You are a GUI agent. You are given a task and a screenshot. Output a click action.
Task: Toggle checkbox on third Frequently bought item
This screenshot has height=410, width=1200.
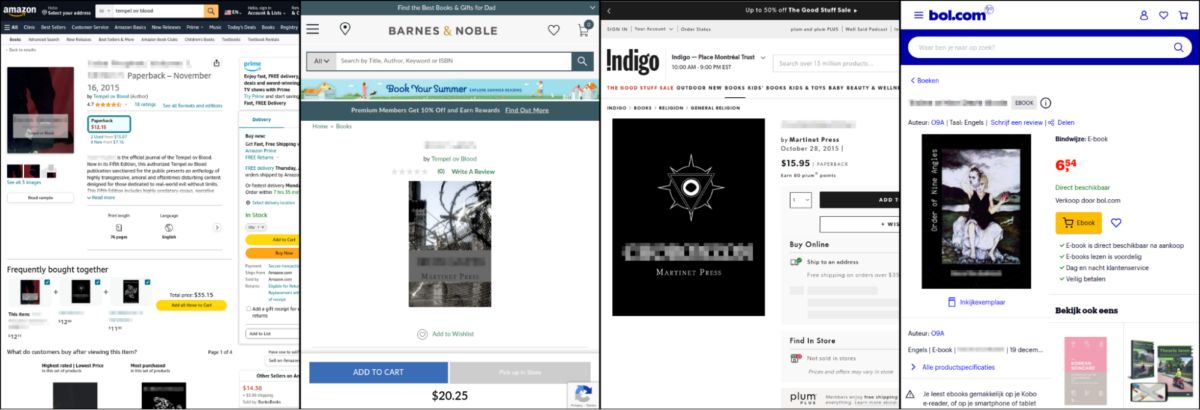[147, 282]
